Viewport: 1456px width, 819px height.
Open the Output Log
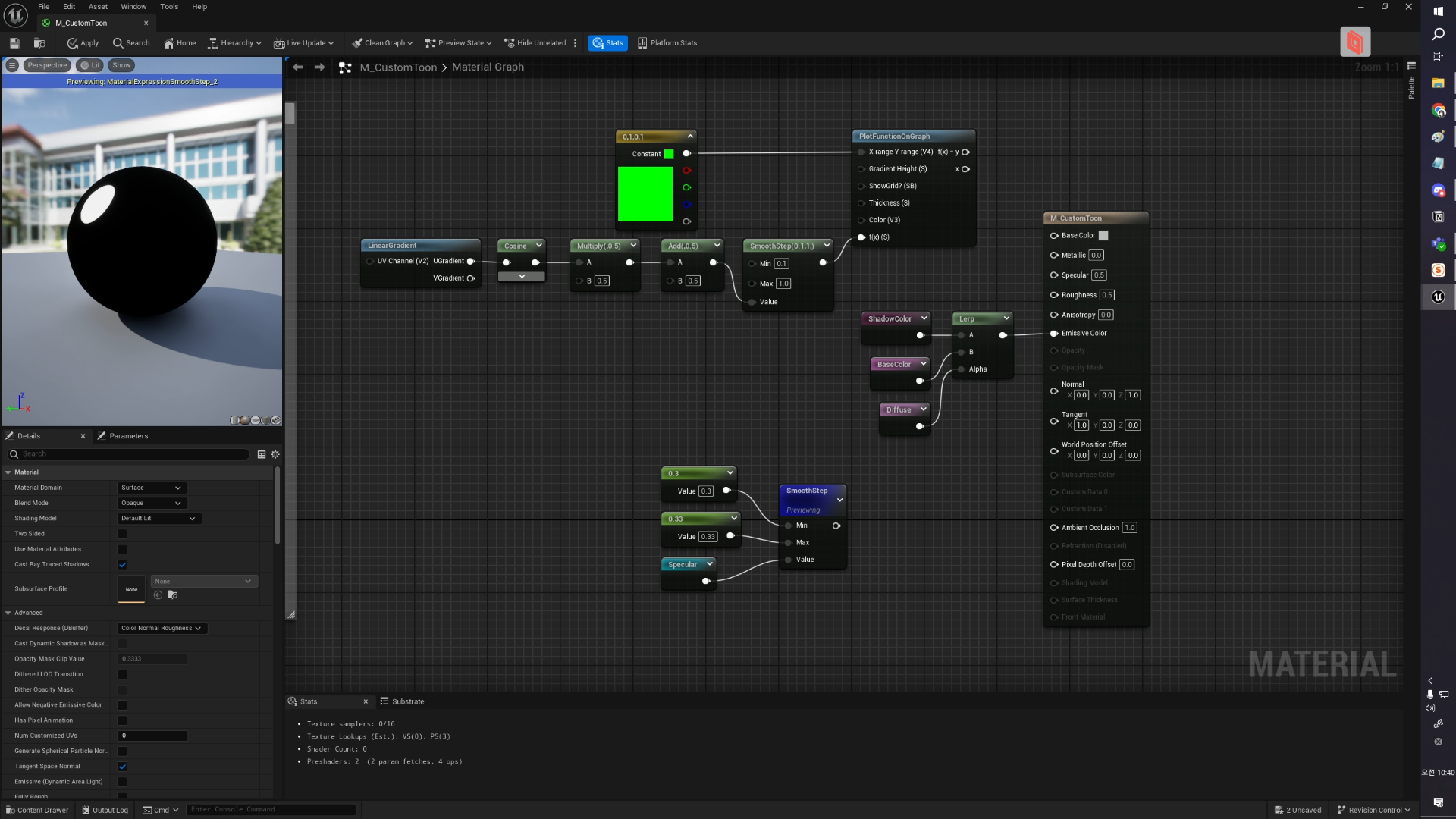105,810
